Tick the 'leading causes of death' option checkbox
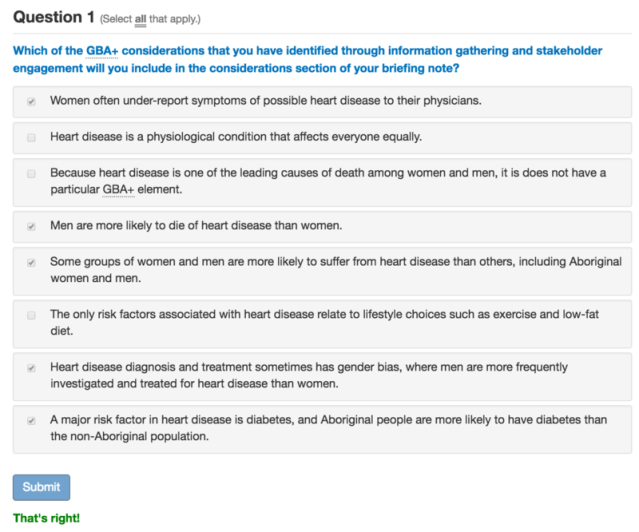This screenshot has height=532, width=639. (31, 173)
